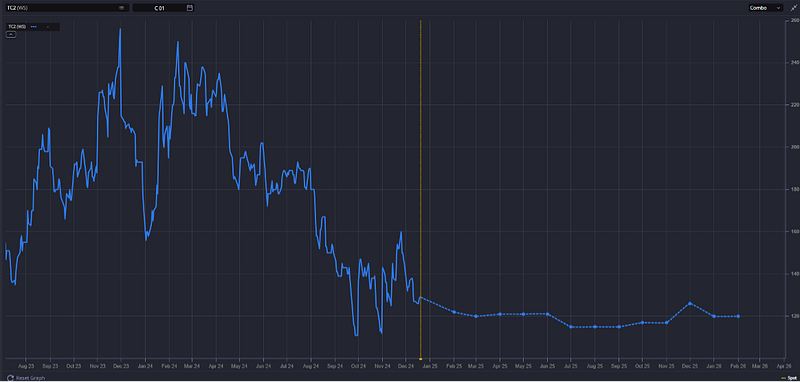The width and height of the screenshot is (800, 382).
Task: Click the yellow spot marker on time axis
Action: coord(420,359)
